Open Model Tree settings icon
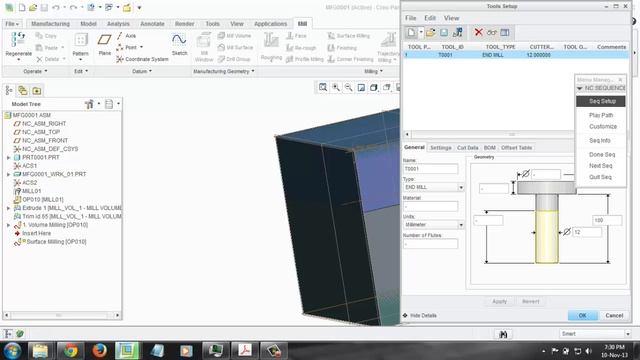This screenshot has height=360, width=640. pos(90,104)
